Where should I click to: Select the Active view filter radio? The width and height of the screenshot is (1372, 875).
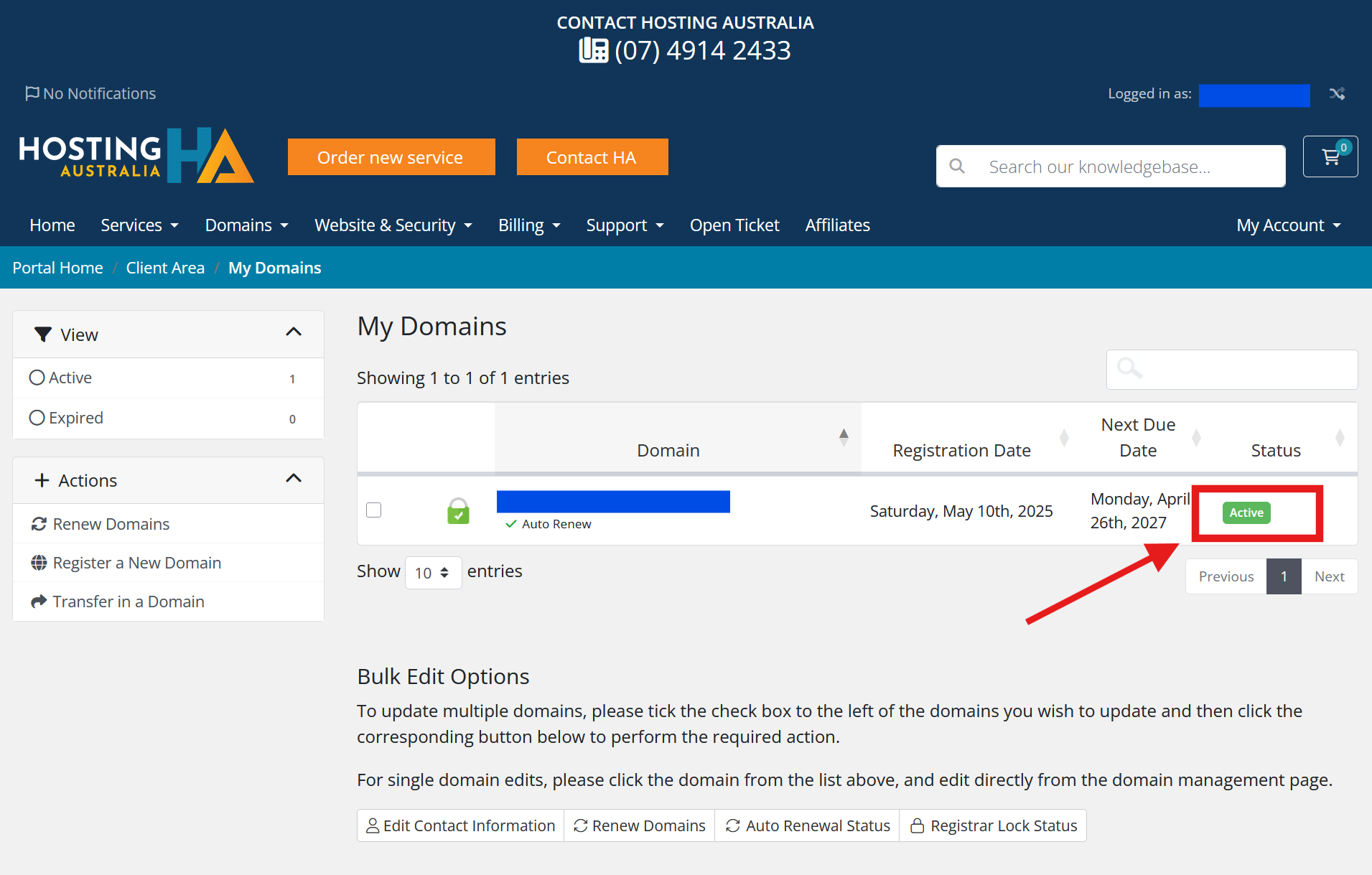pos(37,378)
